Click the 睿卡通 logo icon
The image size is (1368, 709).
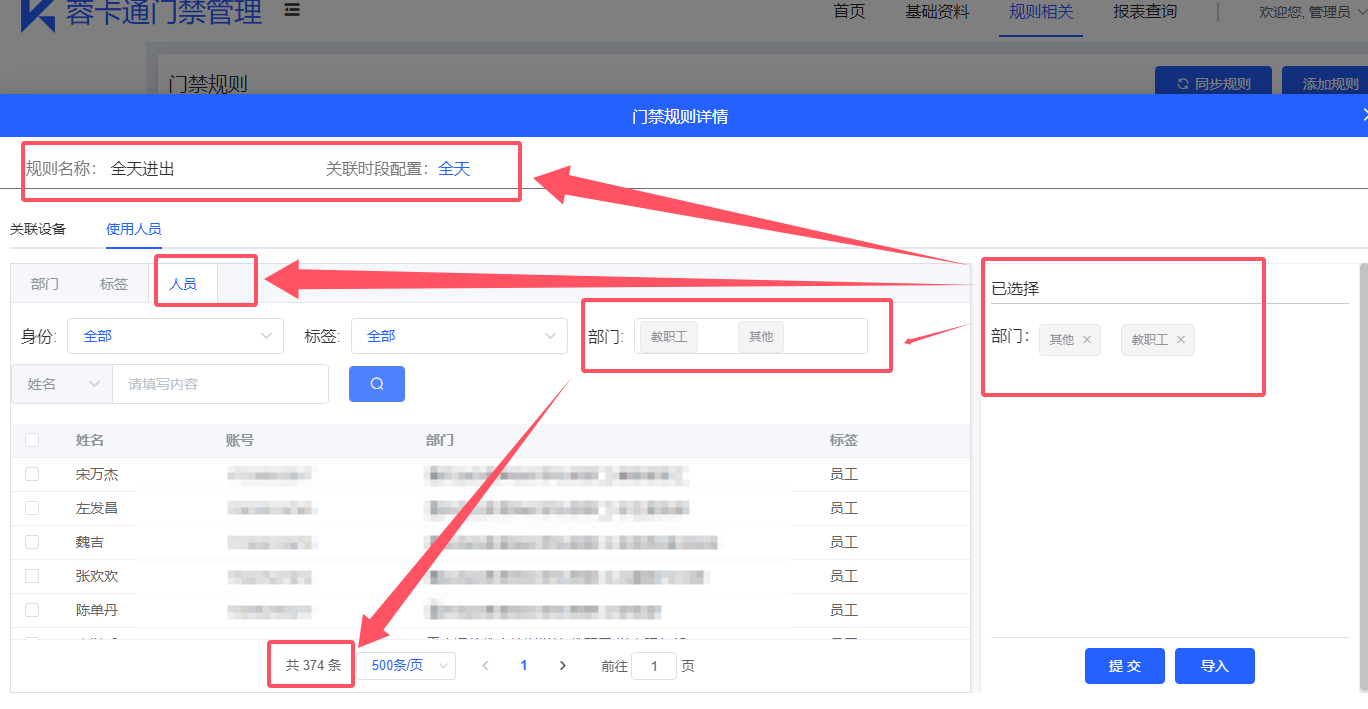click(38, 14)
